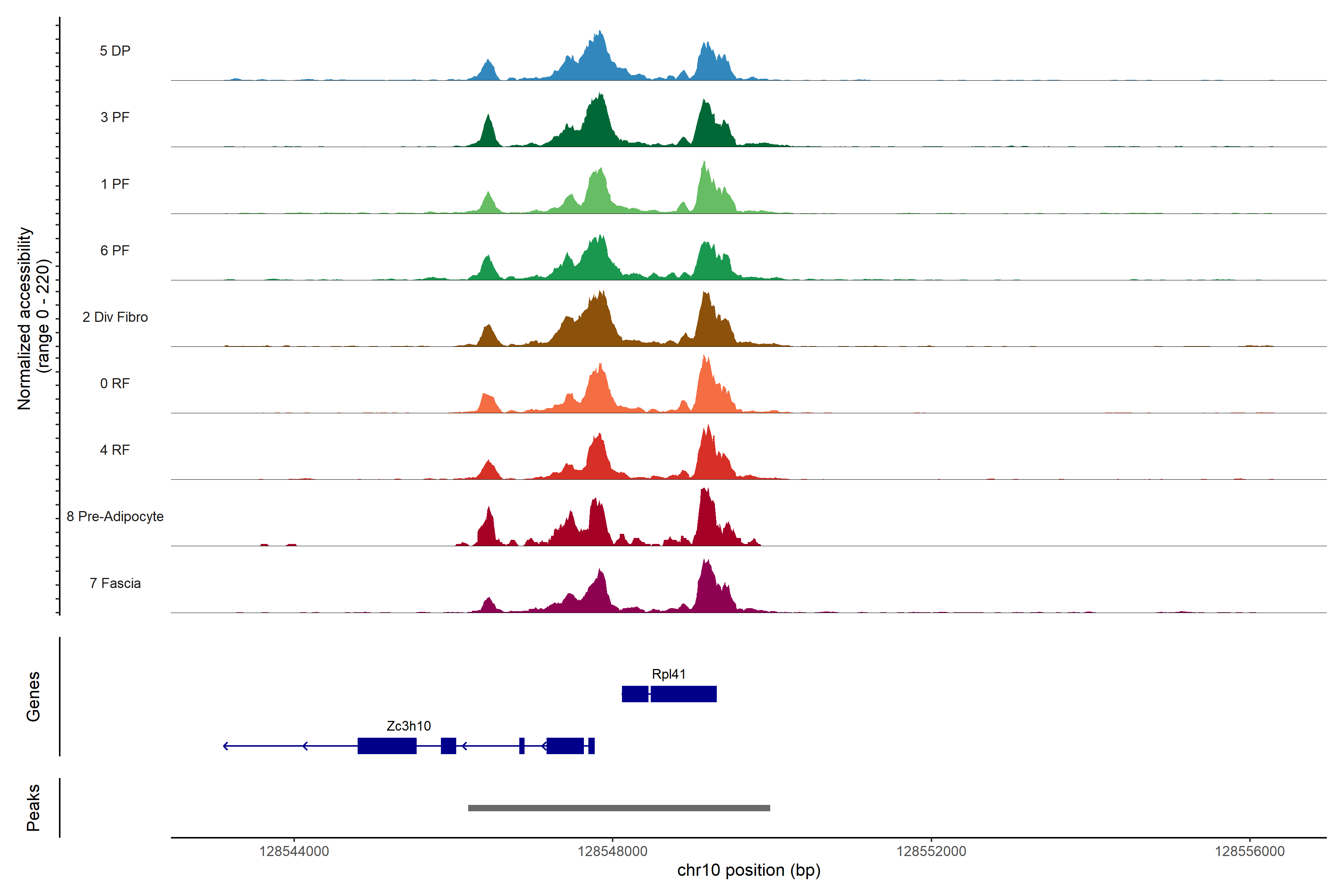The width and height of the screenshot is (1344, 896).
Task: Click the 0 RF track label
Action: pyautogui.click(x=115, y=383)
